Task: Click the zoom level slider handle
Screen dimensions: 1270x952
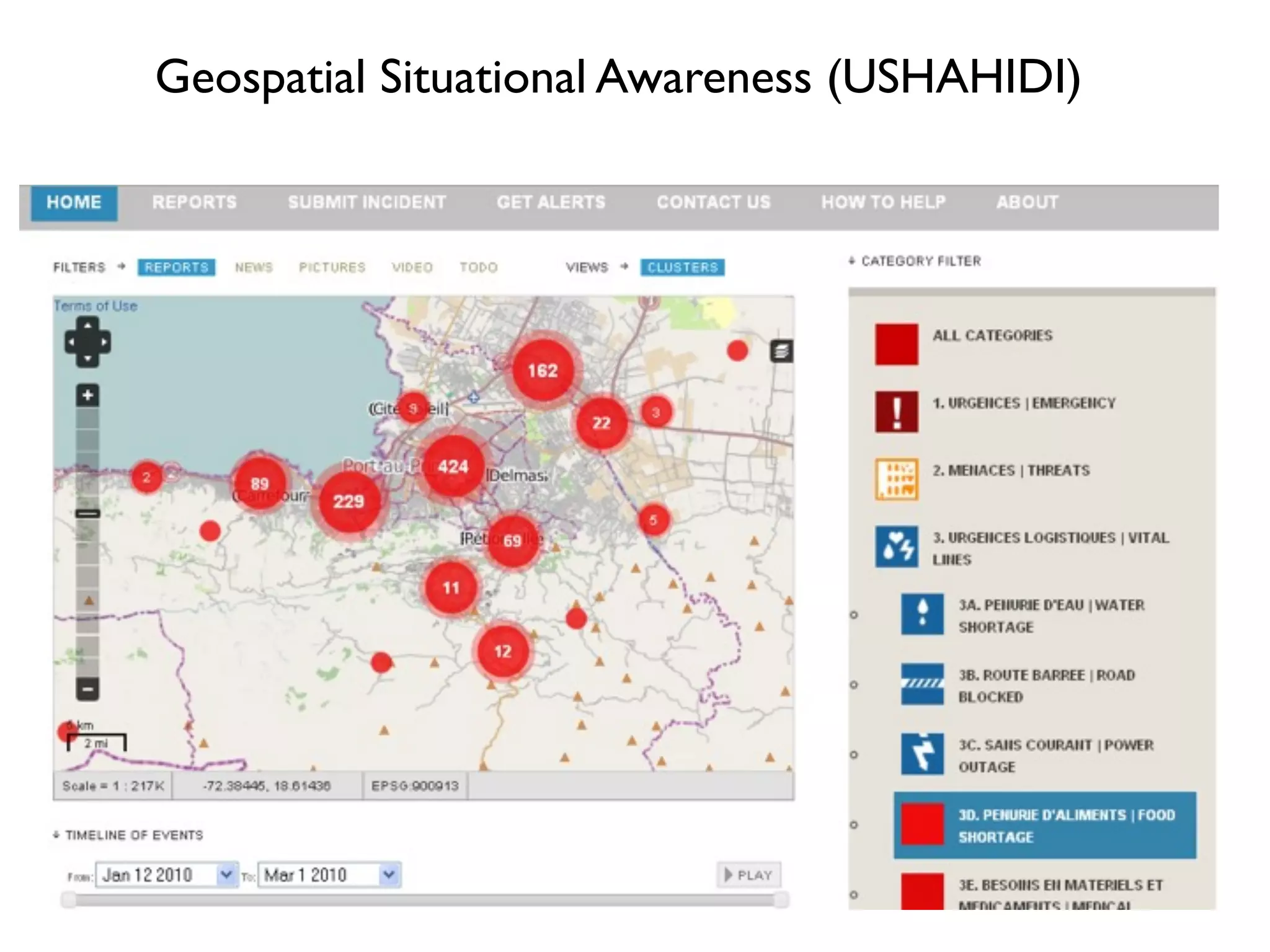Action: point(87,513)
